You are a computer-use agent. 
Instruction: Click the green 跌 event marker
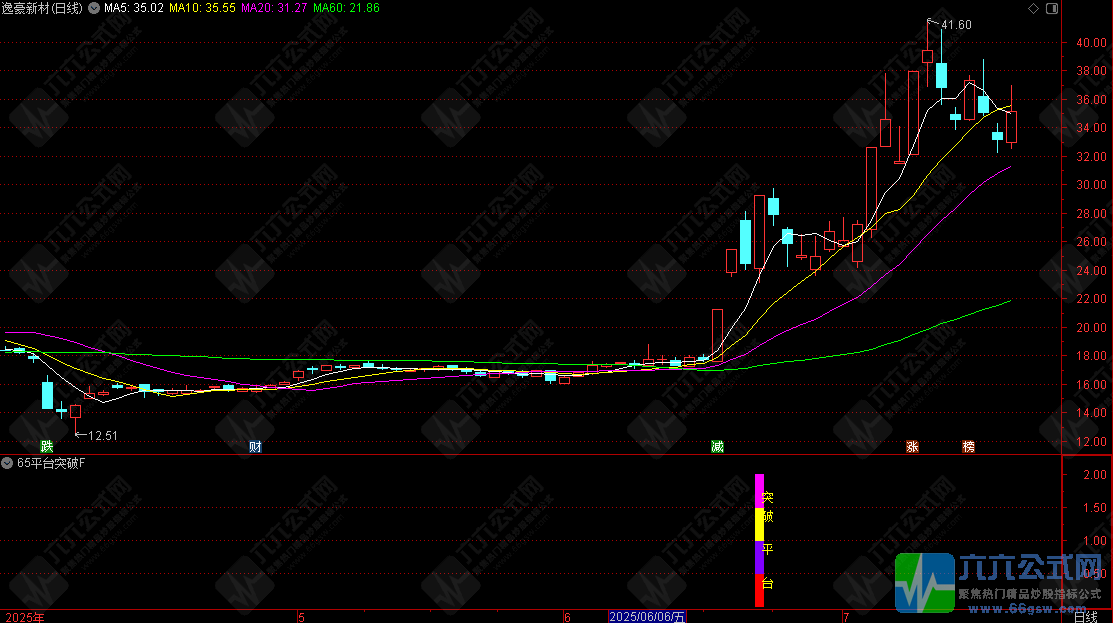(x=47, y=446)
